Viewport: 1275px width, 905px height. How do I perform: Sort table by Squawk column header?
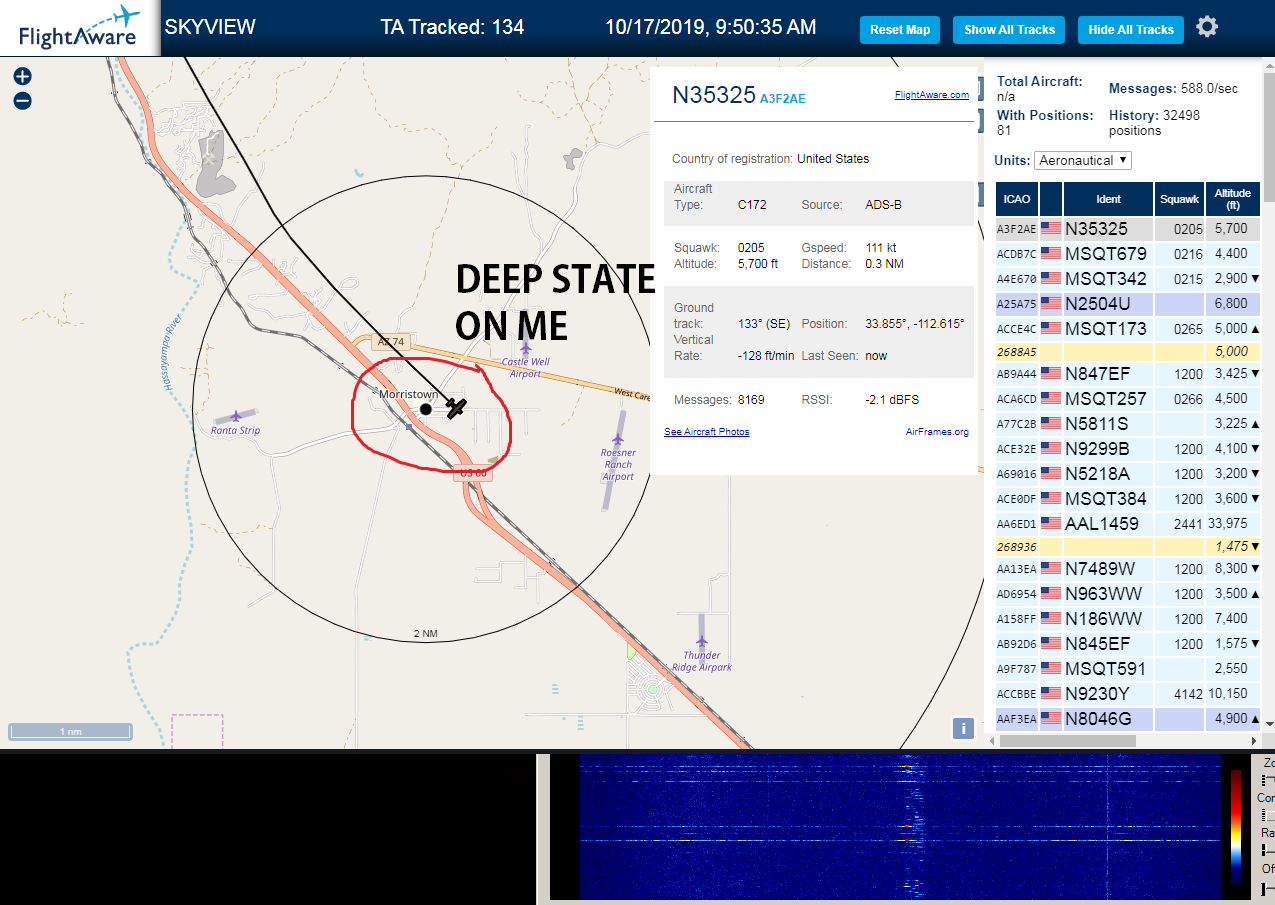tap(1179, 199)
